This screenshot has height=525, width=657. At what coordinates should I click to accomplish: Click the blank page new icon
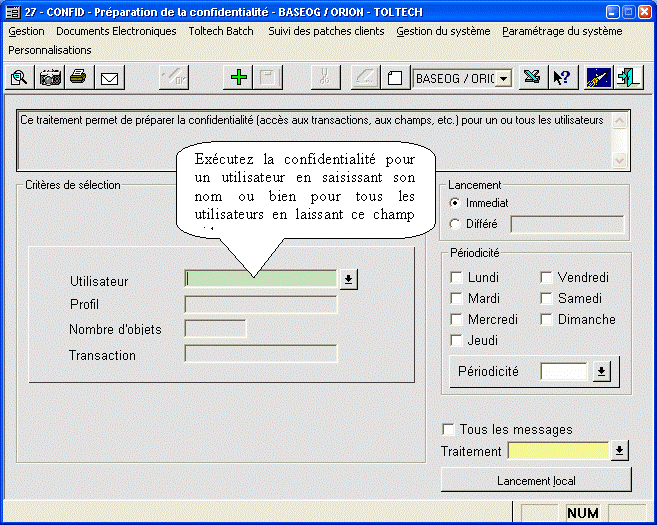(x=395, y=78)
